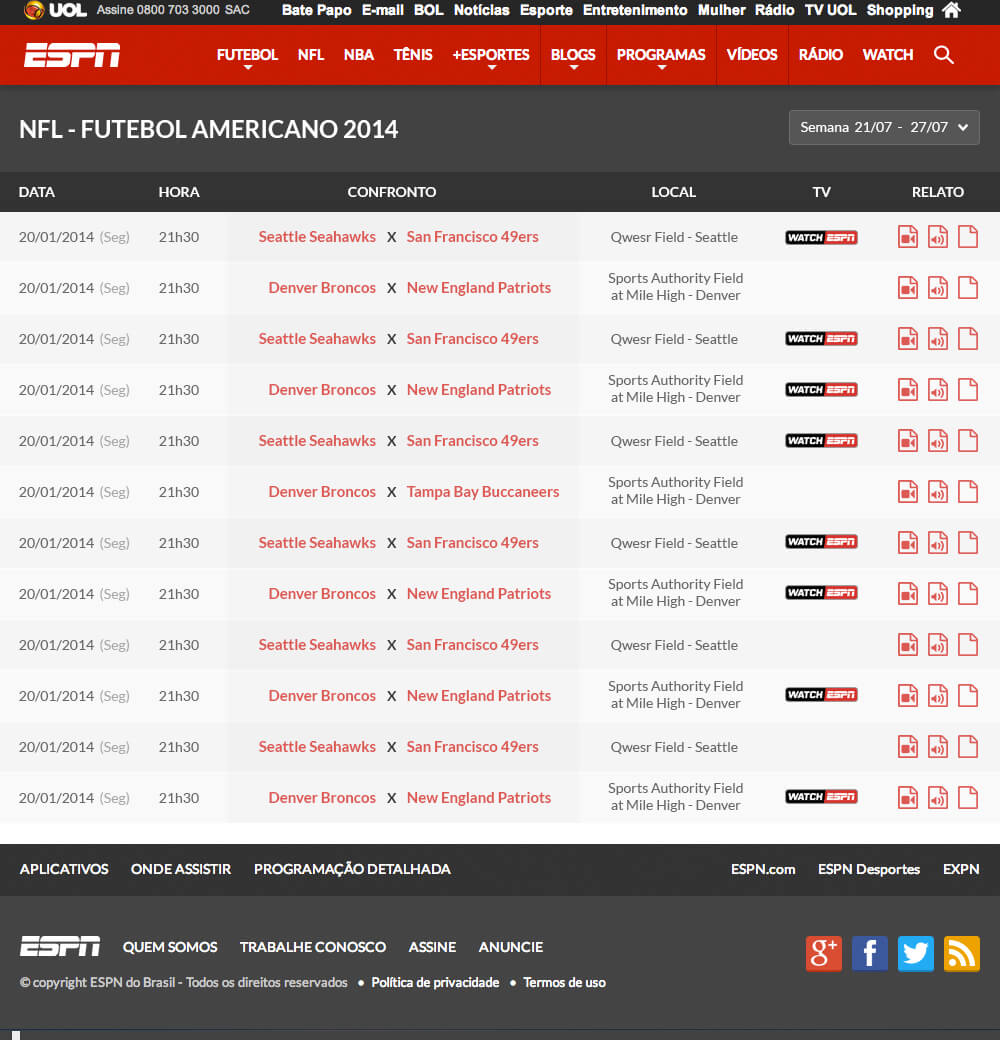
Task: Open Política de privacidade link
Action: tap(435, 982)
